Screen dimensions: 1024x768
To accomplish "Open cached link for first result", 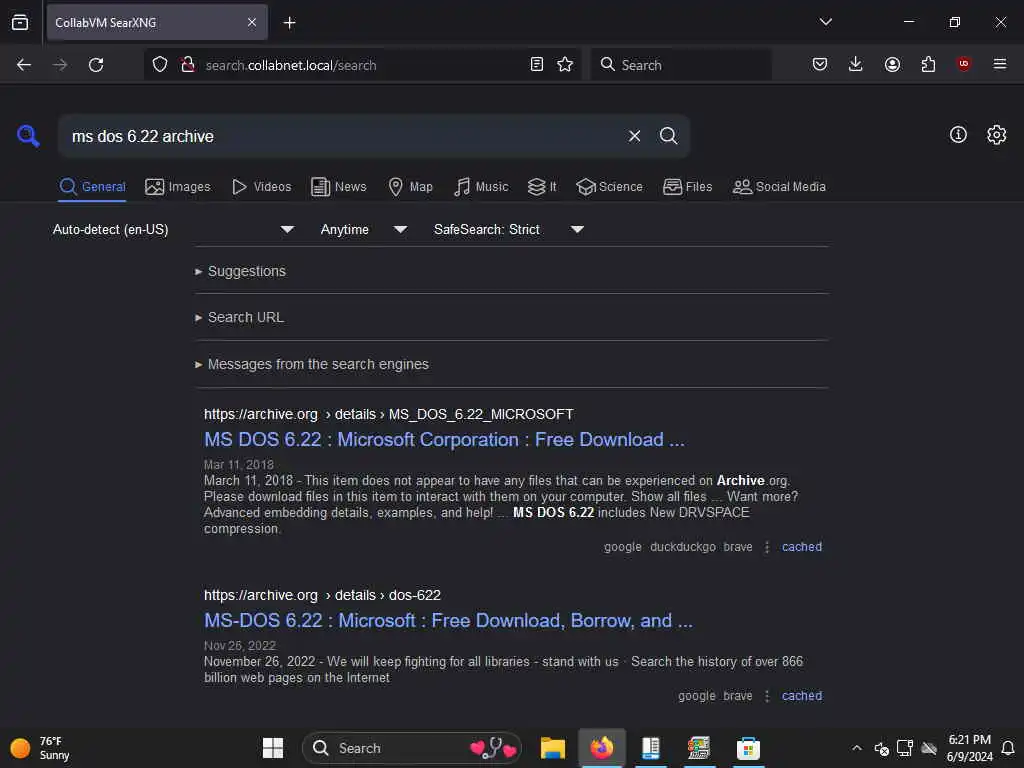I will point(802,547).
